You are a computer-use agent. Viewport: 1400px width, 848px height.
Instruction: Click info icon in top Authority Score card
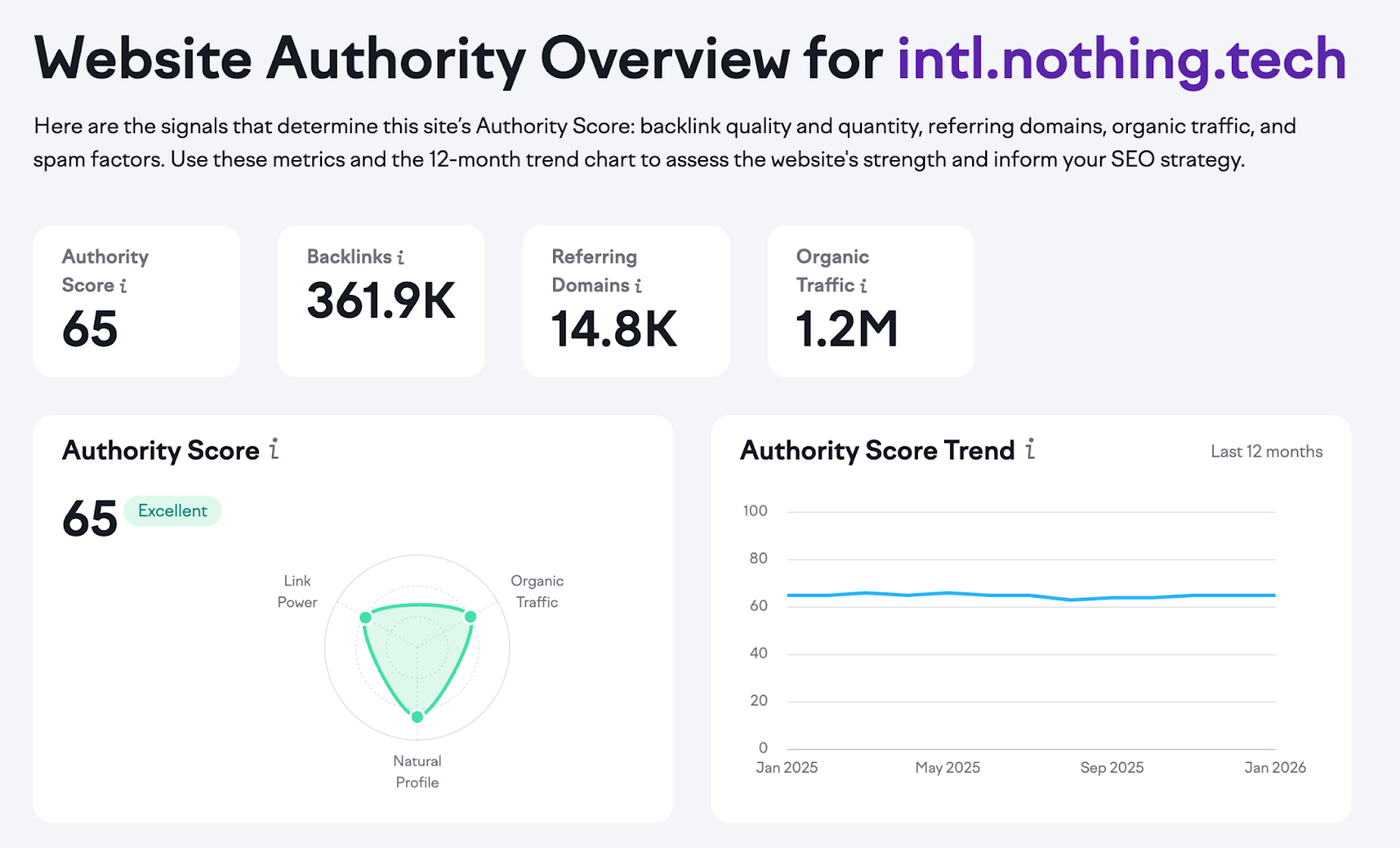click(123, 286)
